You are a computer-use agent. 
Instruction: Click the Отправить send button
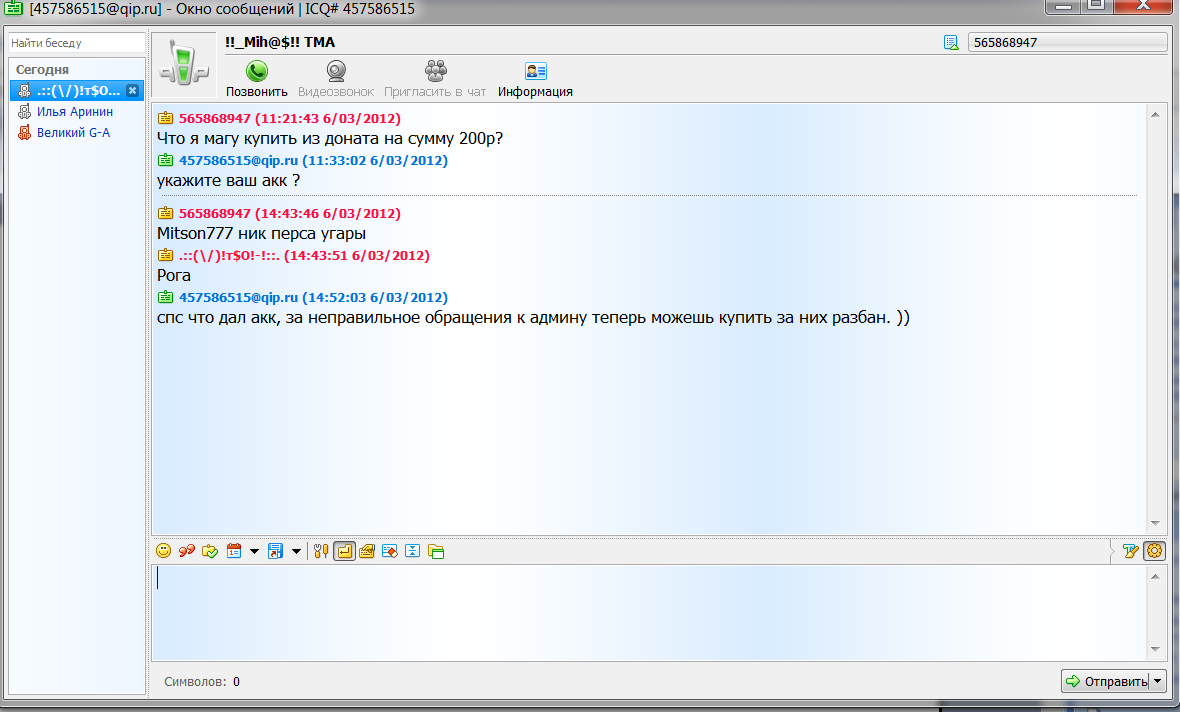click(x=1106, y=681)
